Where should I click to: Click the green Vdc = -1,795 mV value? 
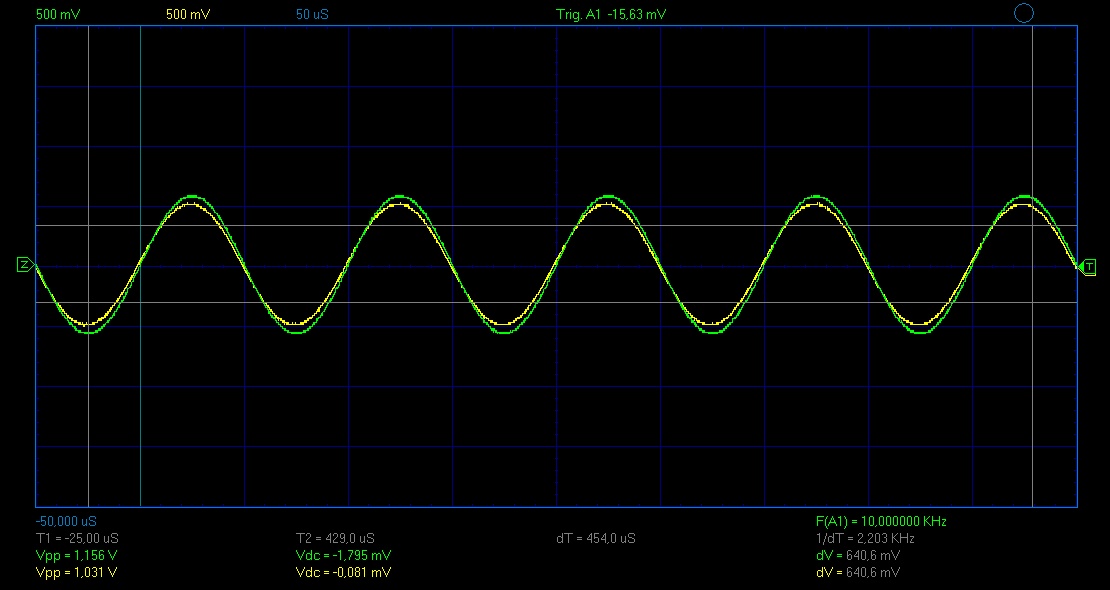[x=343, y=555]
